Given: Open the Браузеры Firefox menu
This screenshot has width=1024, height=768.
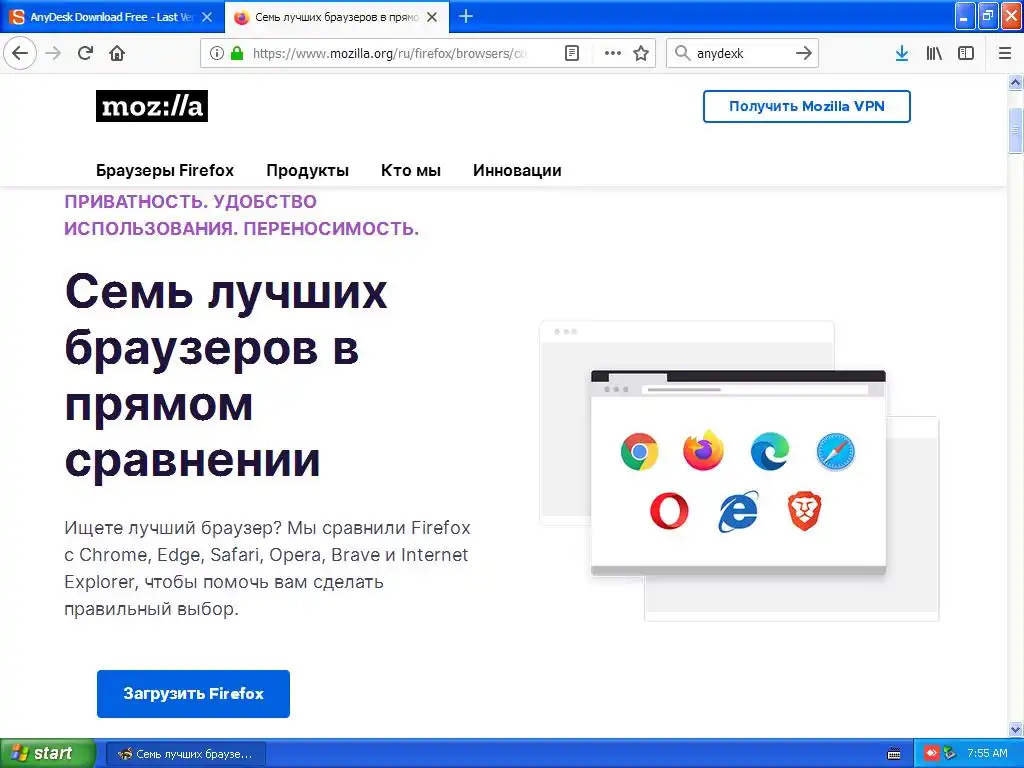Looking at the screenshot, I should coord(165,170).
